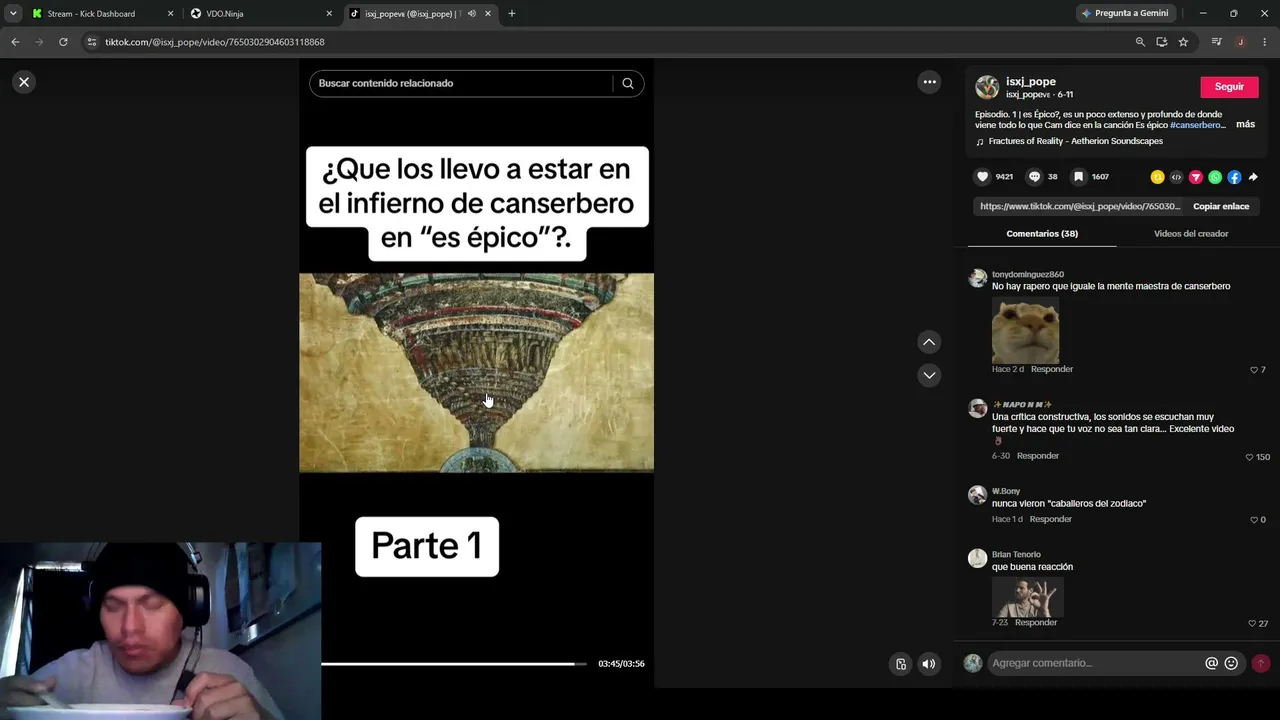Like the video with heart icon
Viewport: 1280px width, 720px height.
(x=983, y=177)
